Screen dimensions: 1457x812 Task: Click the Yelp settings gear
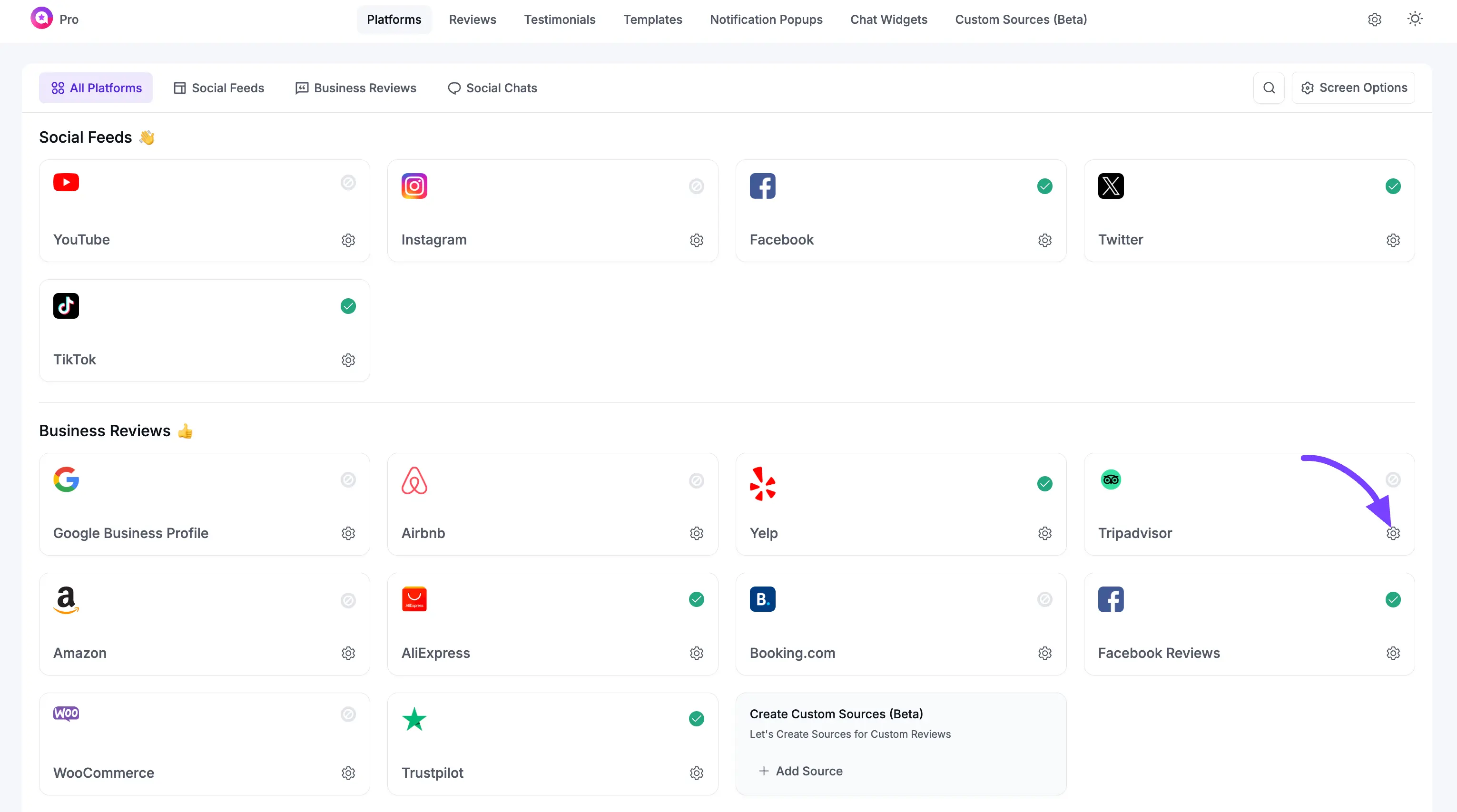click(x=1044, y=533)
